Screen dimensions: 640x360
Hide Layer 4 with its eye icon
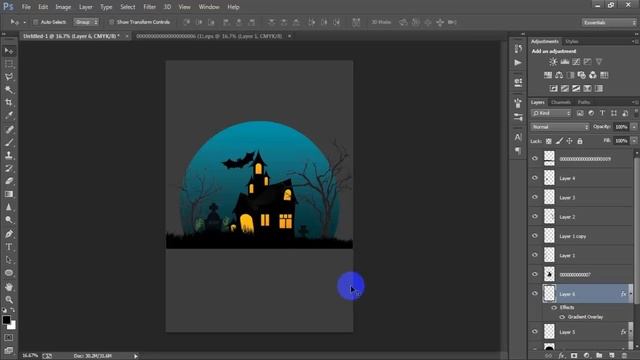pos(535,178)
